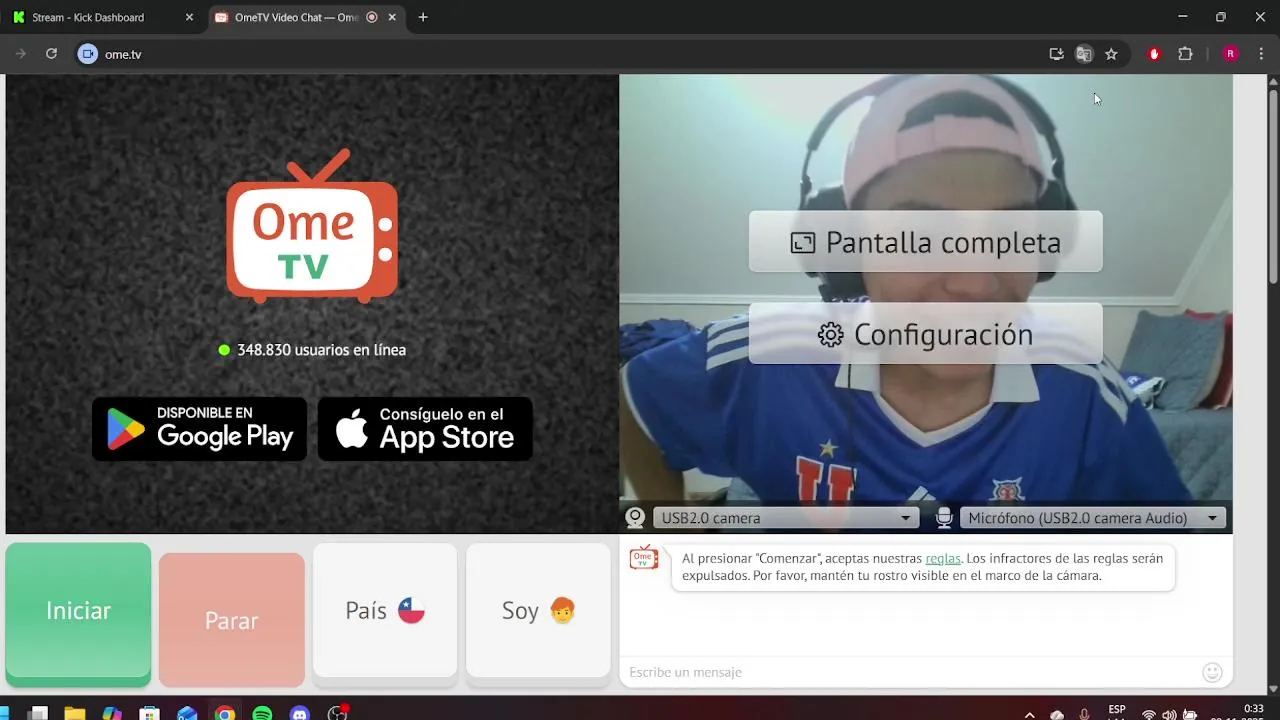Image resolution: width=1280 pixels, height=720 pixels.
Task: Close the Stream - Kick Dashboard tab
Action: click(189, 17)
